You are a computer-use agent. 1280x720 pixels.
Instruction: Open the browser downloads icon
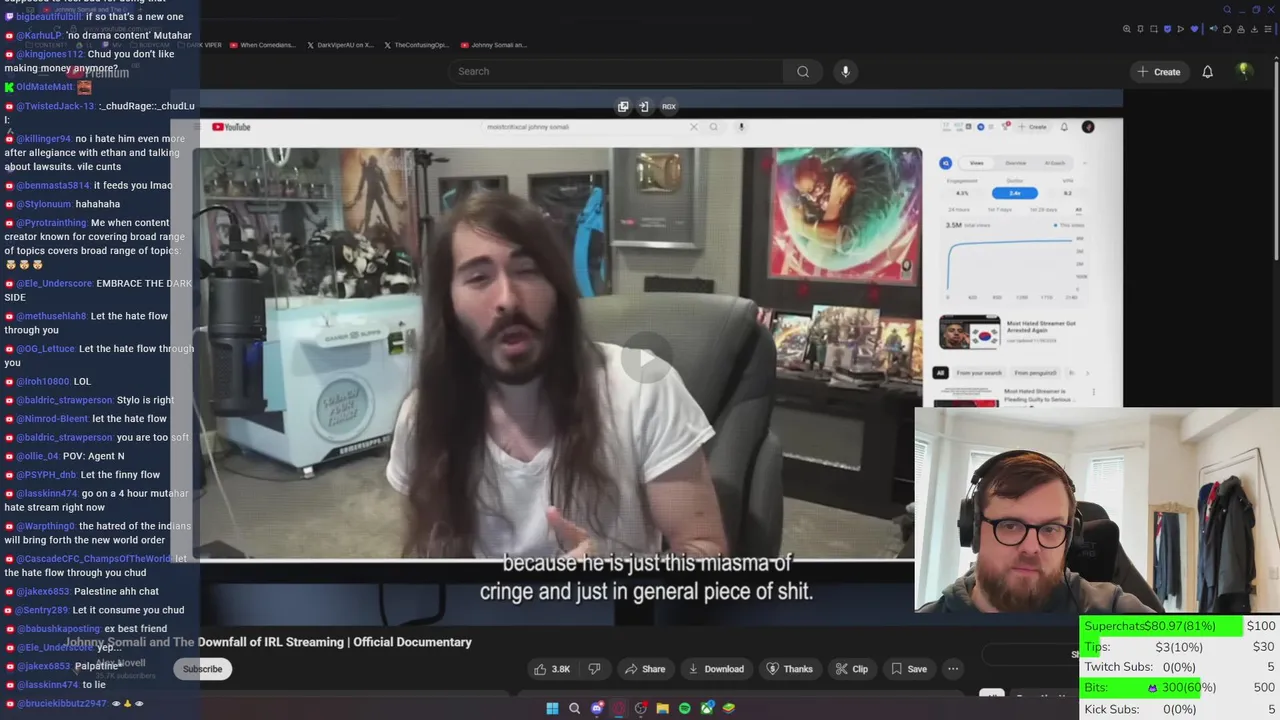point(1254,29)
